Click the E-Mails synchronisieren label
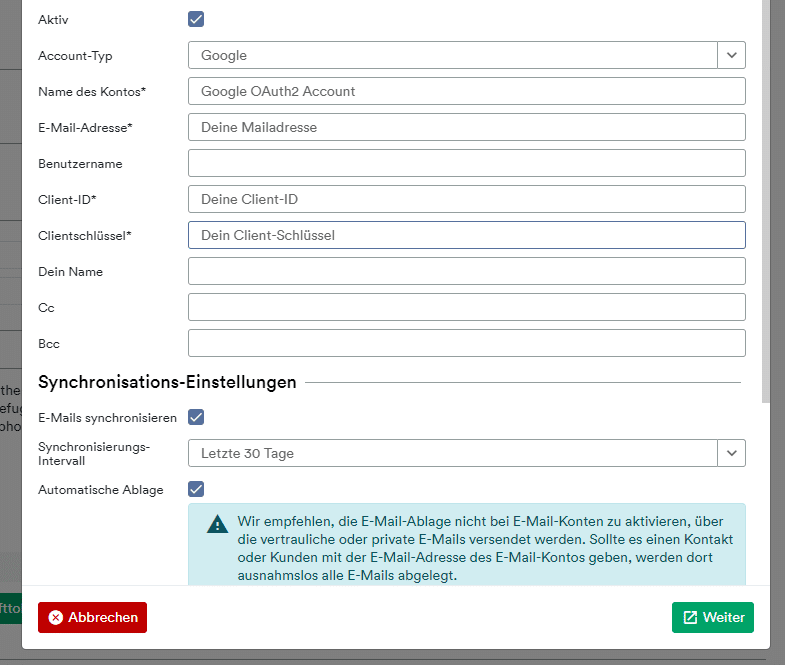 coord(107,418)
